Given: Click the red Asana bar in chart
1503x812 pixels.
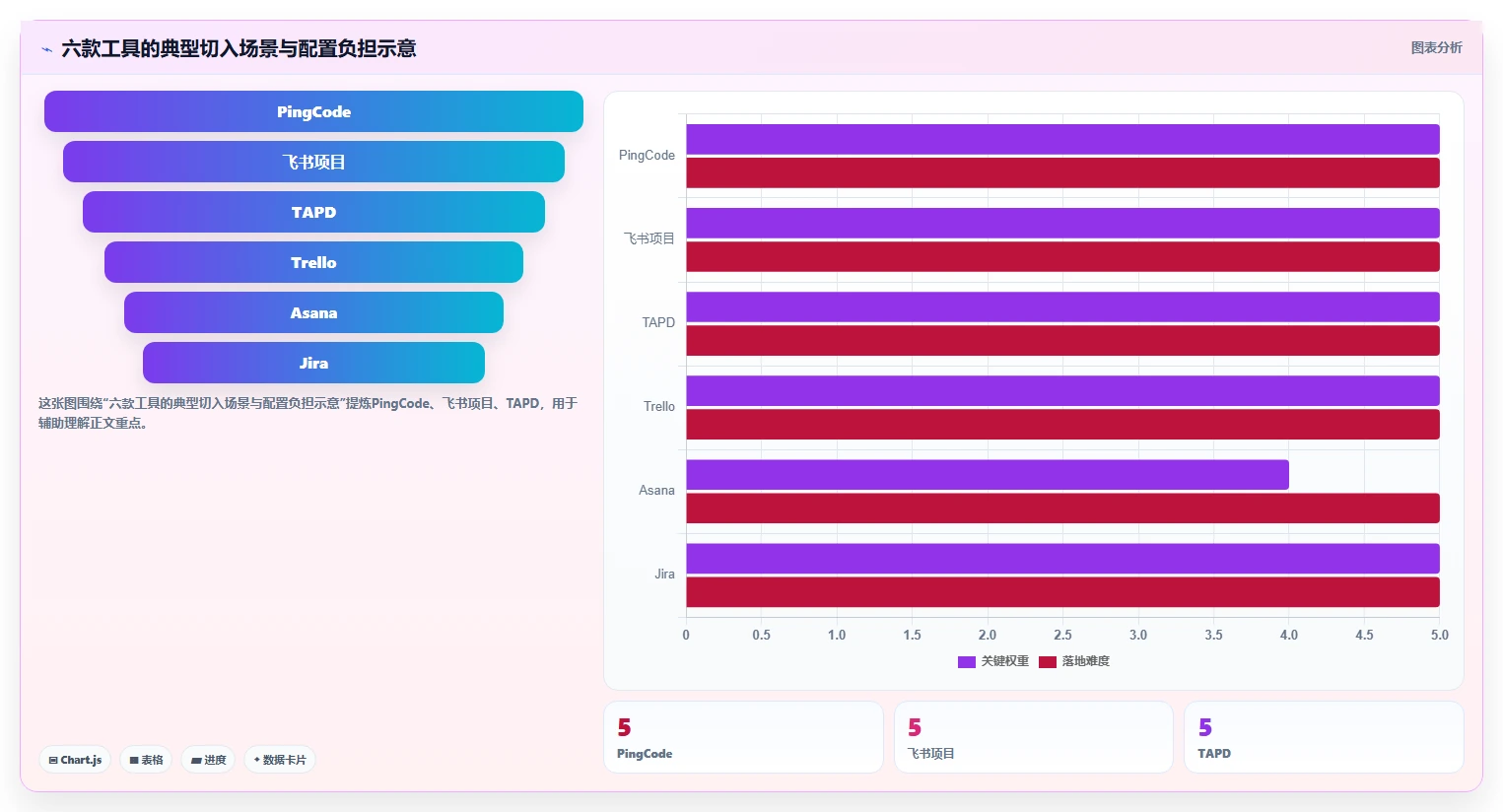Looking at the screenshot, I should [1062, 507].
